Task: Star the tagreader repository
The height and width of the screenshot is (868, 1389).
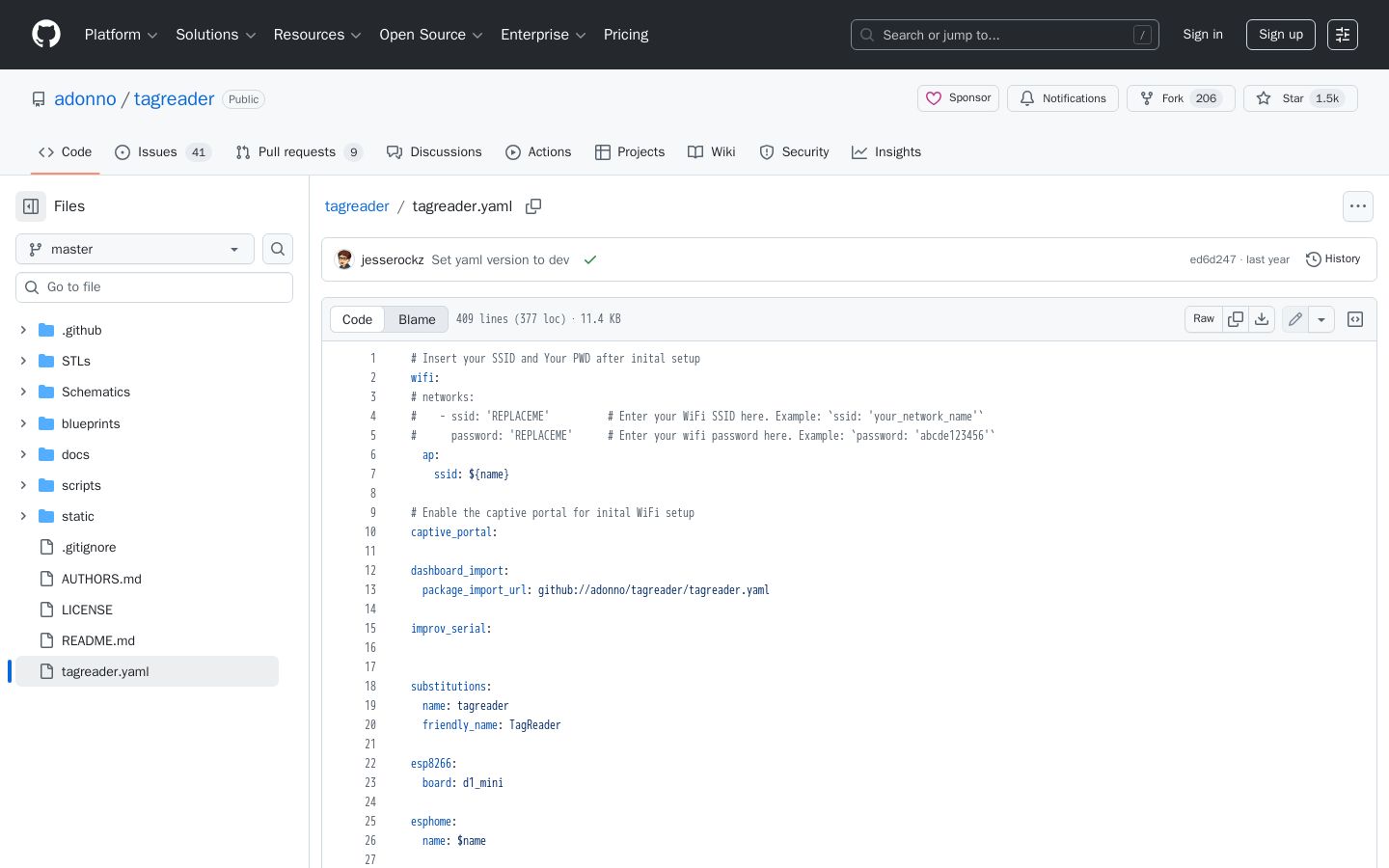Action: pyautogui.click(x=1300, y=98)
